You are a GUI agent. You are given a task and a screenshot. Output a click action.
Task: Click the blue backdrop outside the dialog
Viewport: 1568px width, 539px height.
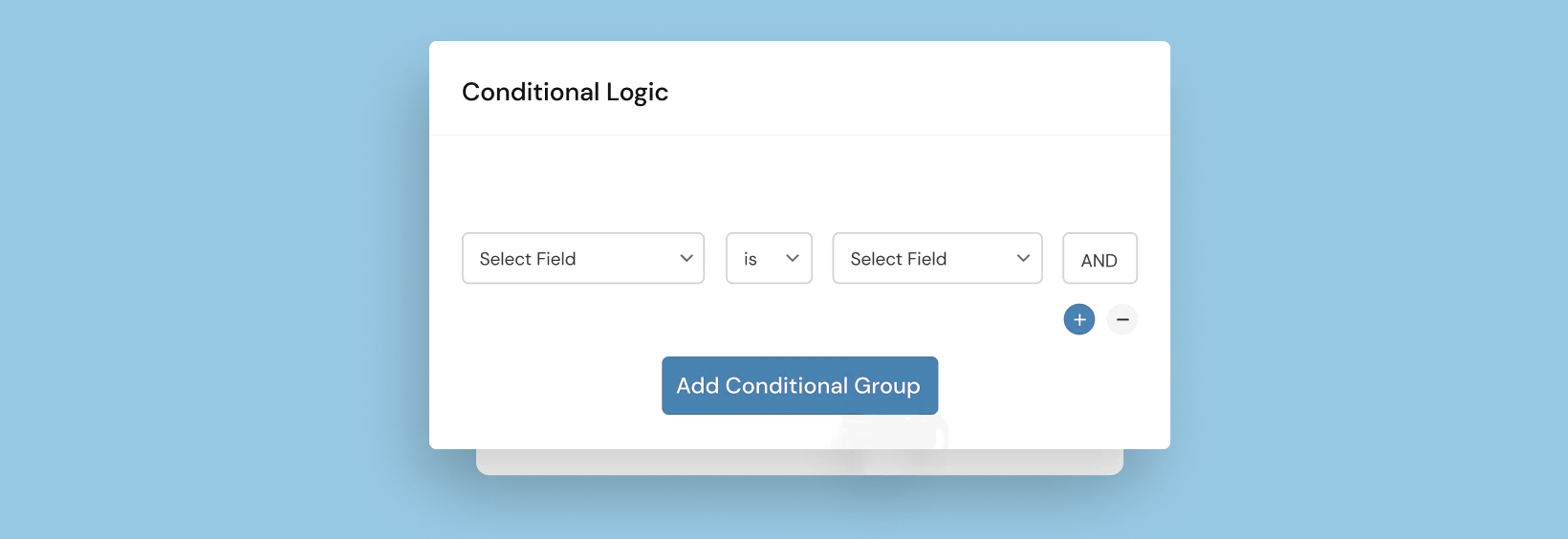coord(210,268)
